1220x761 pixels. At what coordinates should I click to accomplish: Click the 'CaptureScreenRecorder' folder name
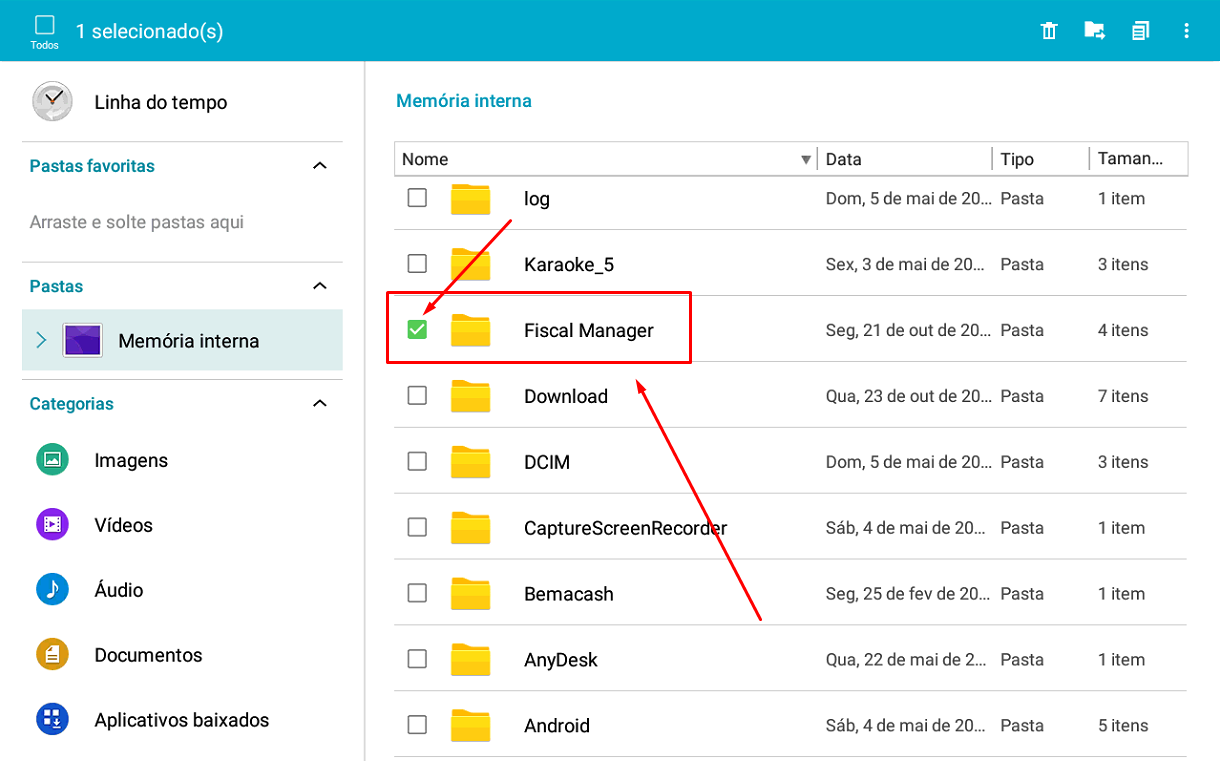click(626, 528)
